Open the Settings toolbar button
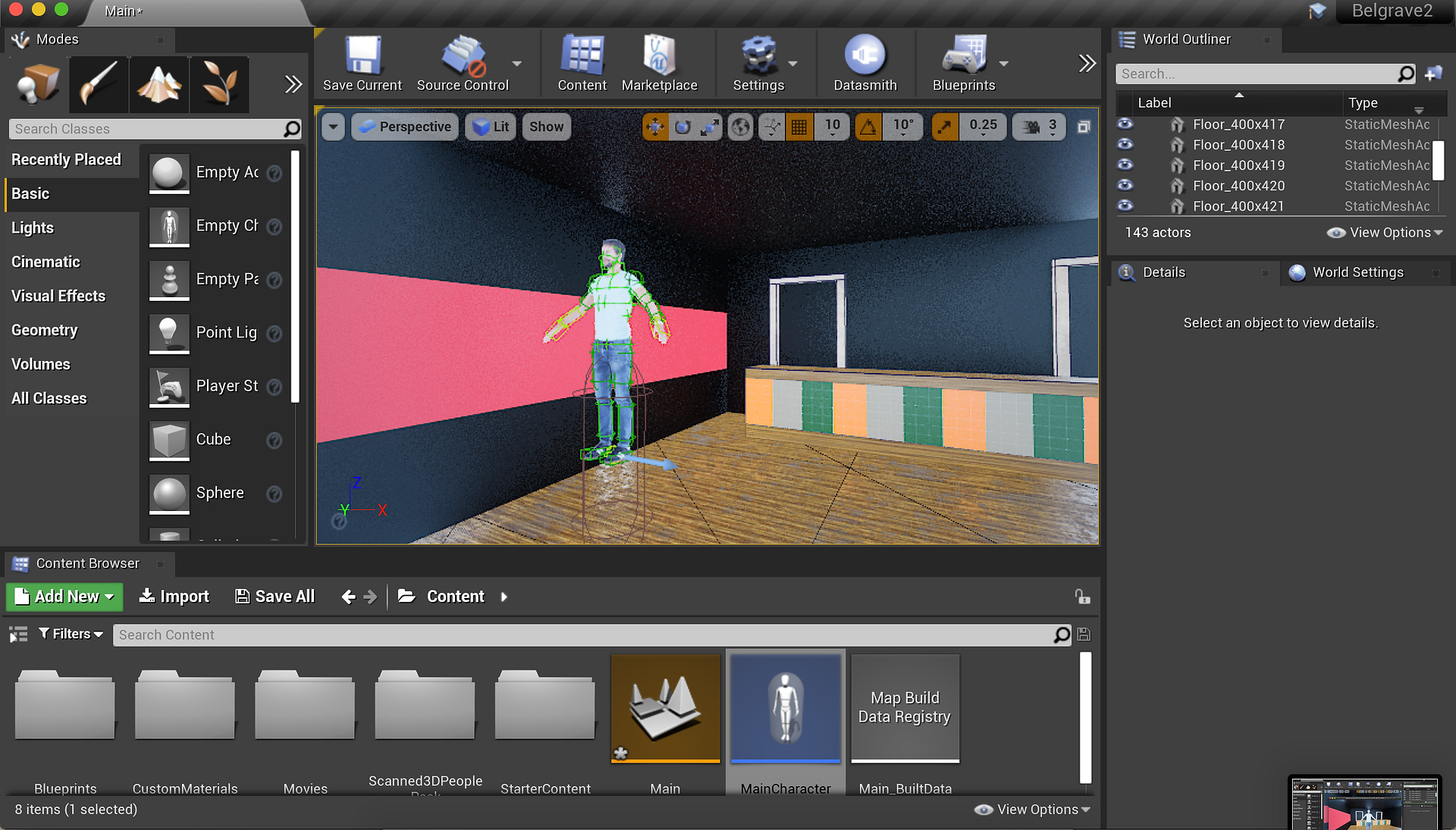The height and width of the screenshot is (830, 1456). click(x=758, y=64)
